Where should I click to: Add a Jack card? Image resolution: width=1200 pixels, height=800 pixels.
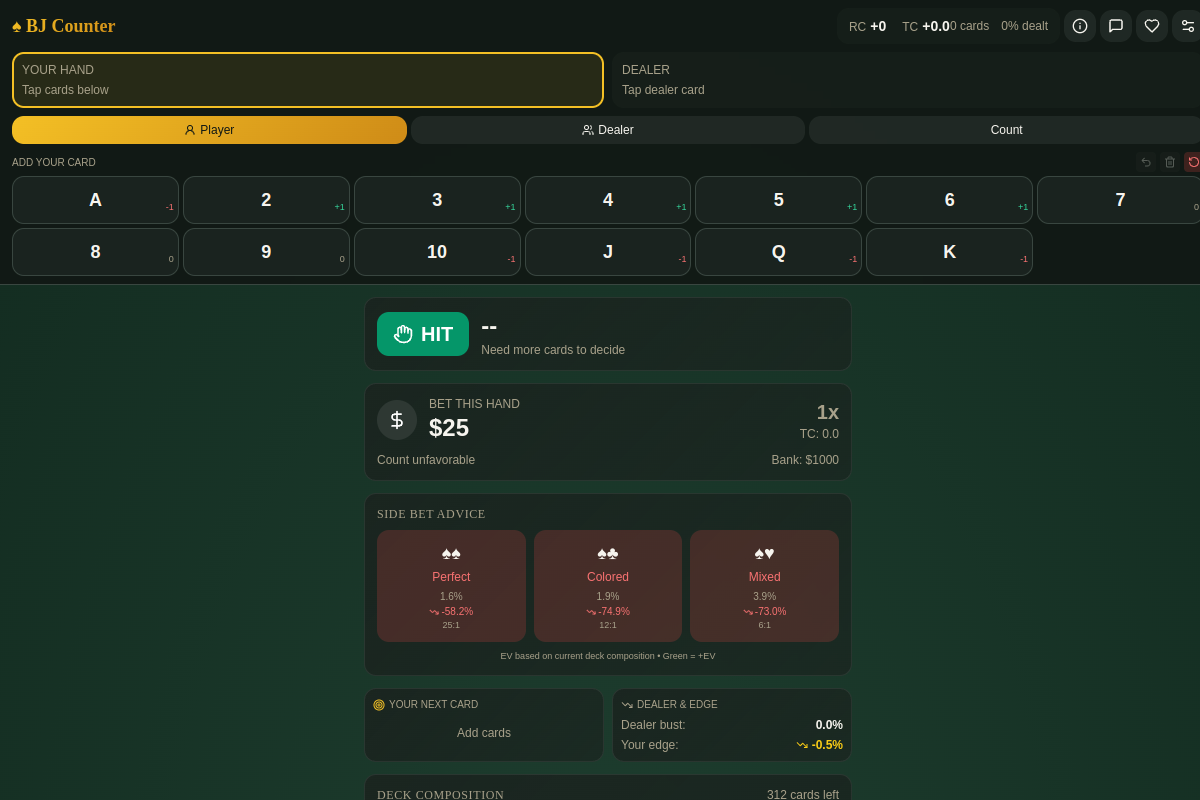pyautogui.click(x=608, y=252)
